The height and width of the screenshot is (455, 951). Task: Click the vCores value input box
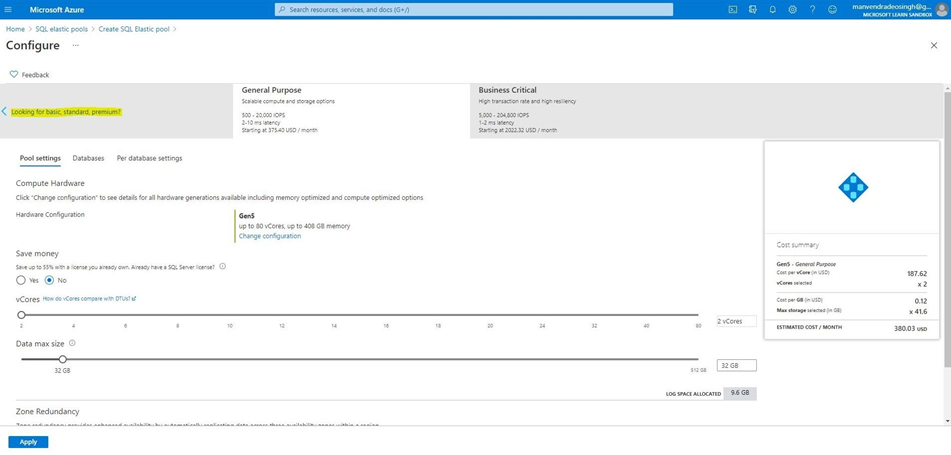pos(736,321)
